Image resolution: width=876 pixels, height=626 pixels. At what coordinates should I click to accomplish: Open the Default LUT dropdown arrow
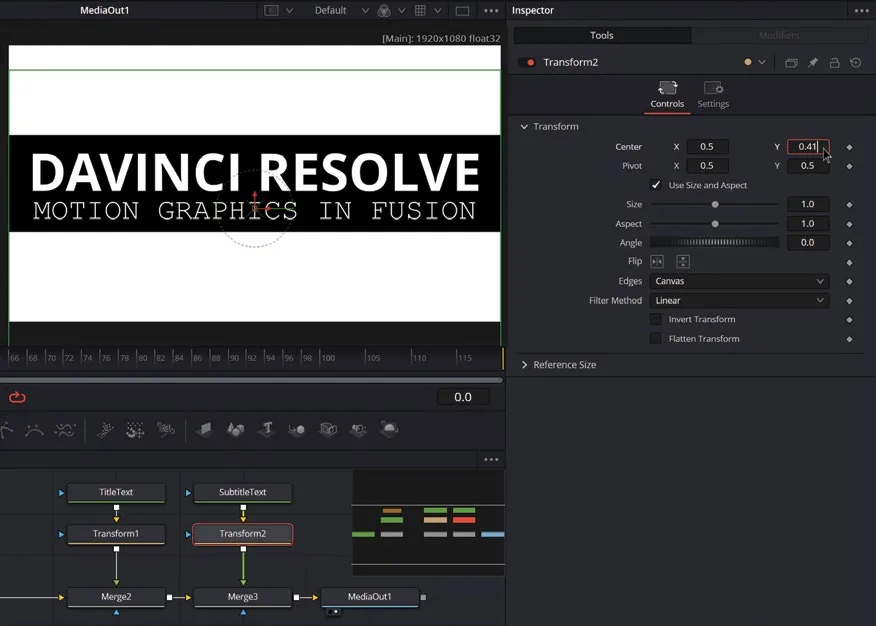pos(365,11)
